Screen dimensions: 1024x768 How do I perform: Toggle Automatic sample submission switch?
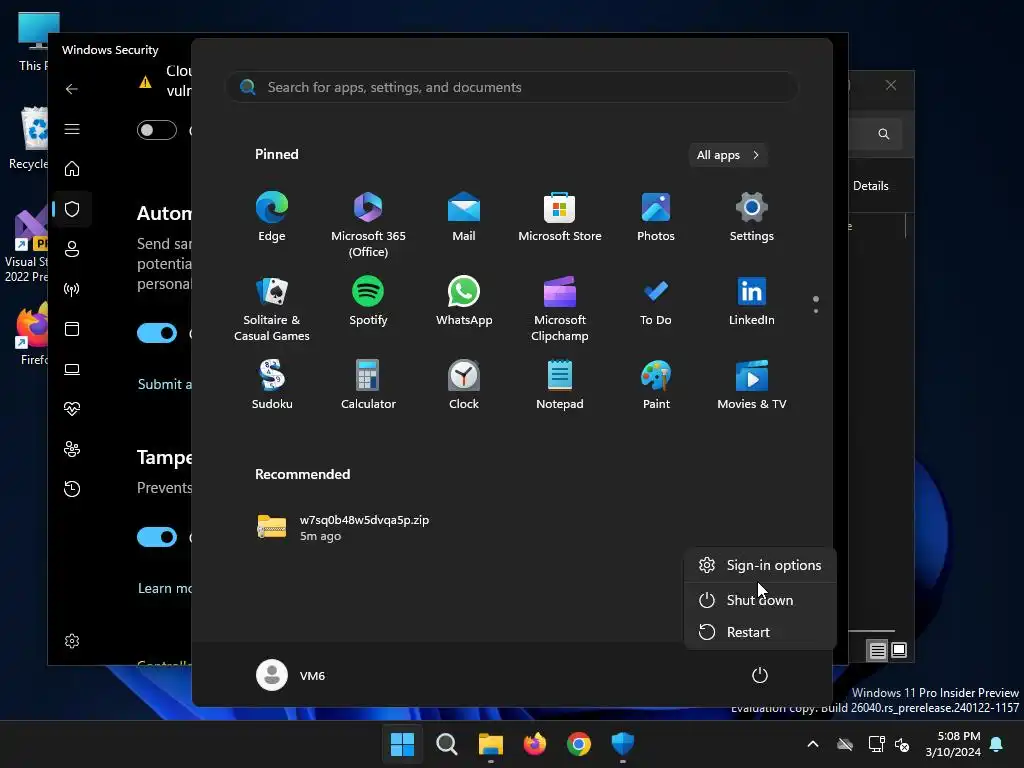click(157, 333)
